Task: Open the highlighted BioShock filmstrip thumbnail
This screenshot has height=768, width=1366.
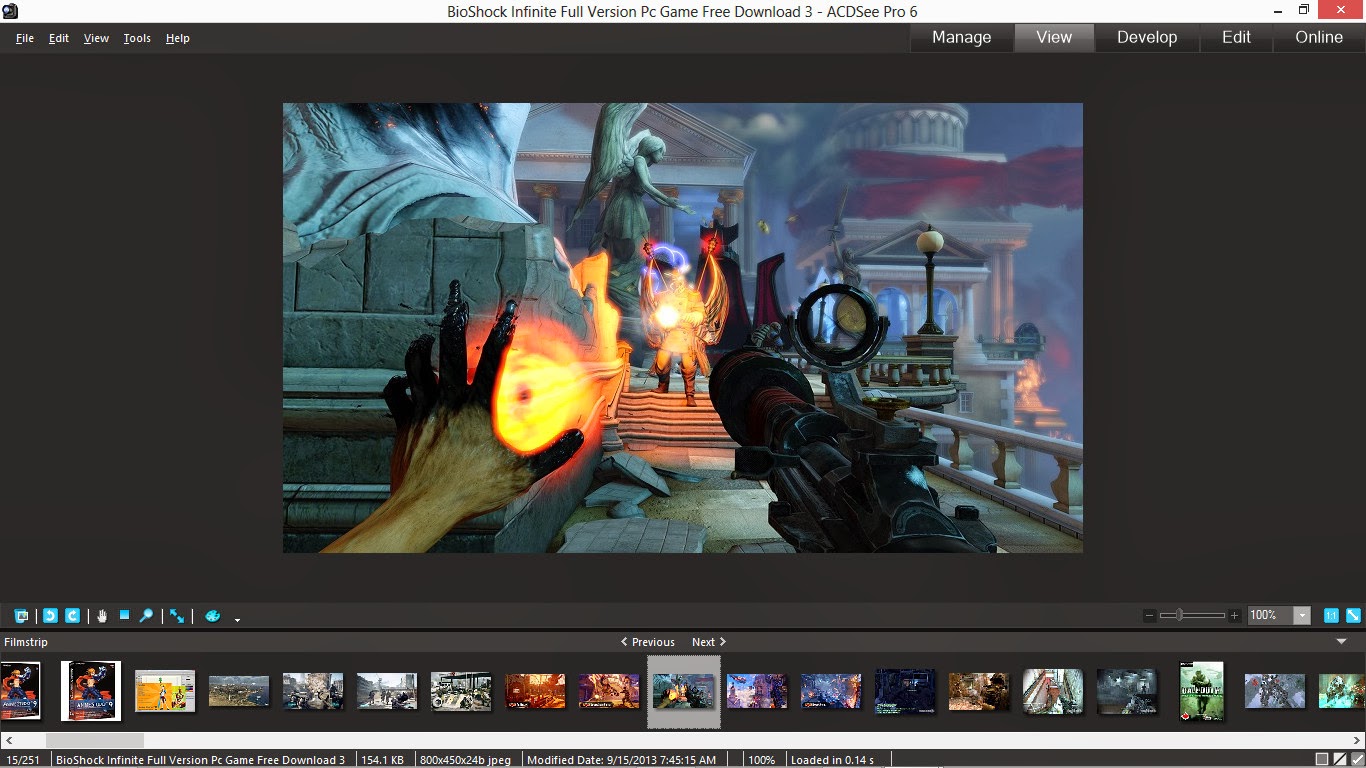Action: 684,691
